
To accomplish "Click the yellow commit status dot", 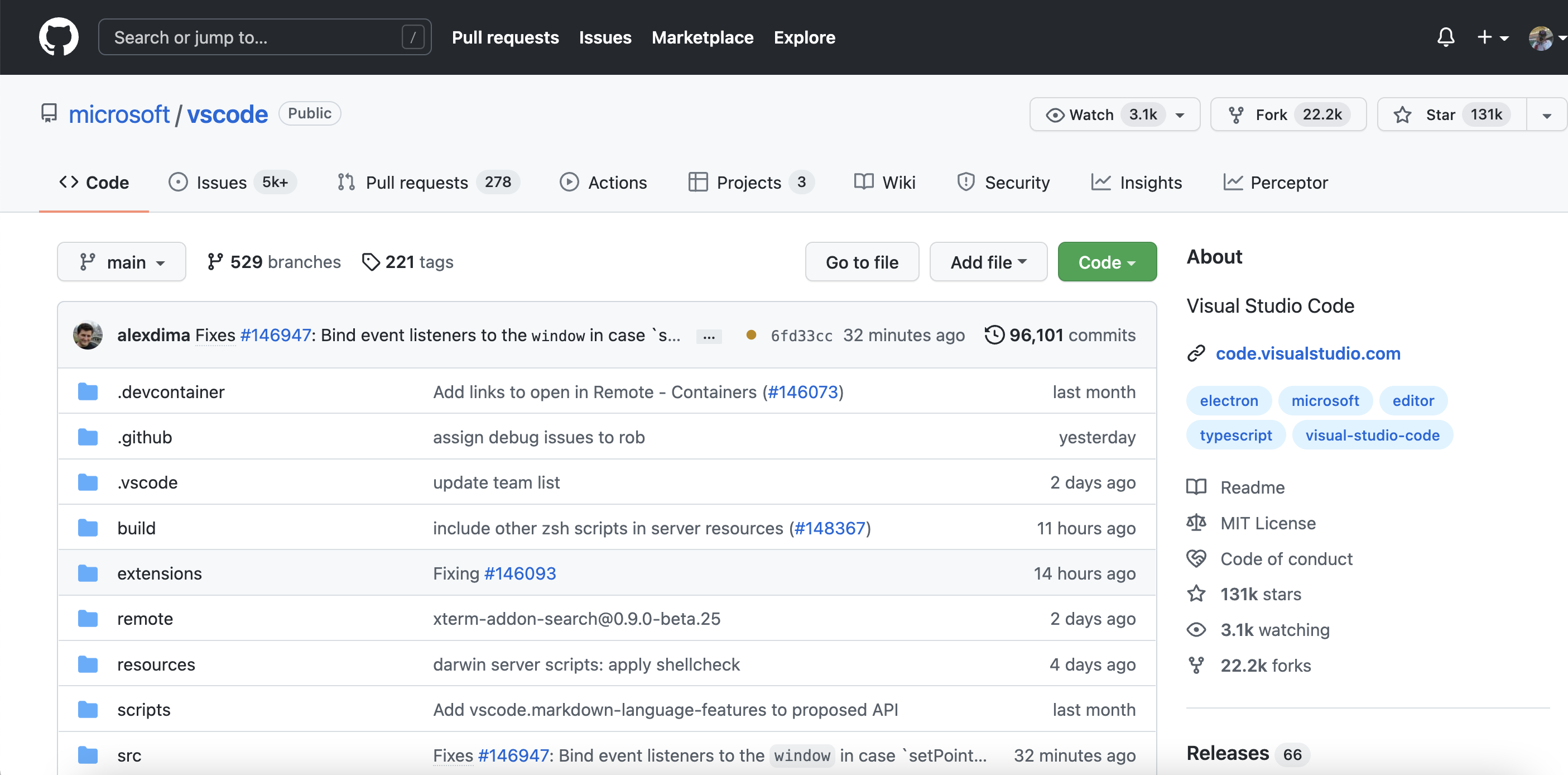I will [751, 334].
